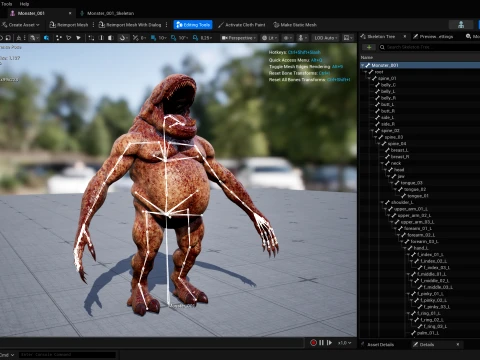Select the breast_L bone
Screen dimensions: 480x360
coord(399,150)
